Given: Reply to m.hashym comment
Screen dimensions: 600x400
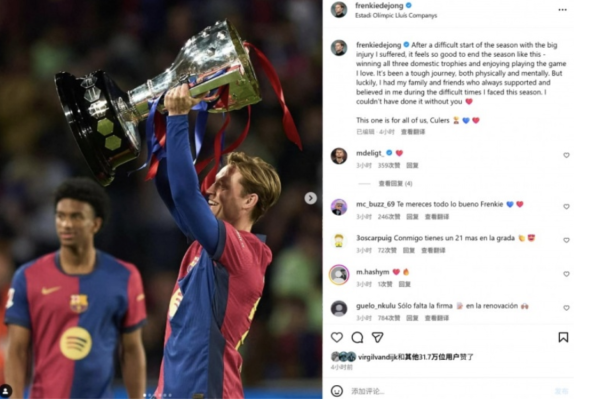Looking at the screenshot, I should click(404, 284).
